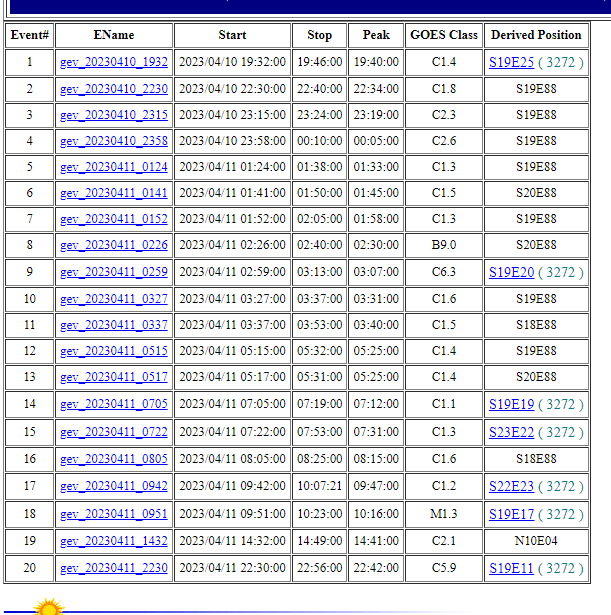
Task: Select the C6.3 GOES class cell
Action: 444,272
